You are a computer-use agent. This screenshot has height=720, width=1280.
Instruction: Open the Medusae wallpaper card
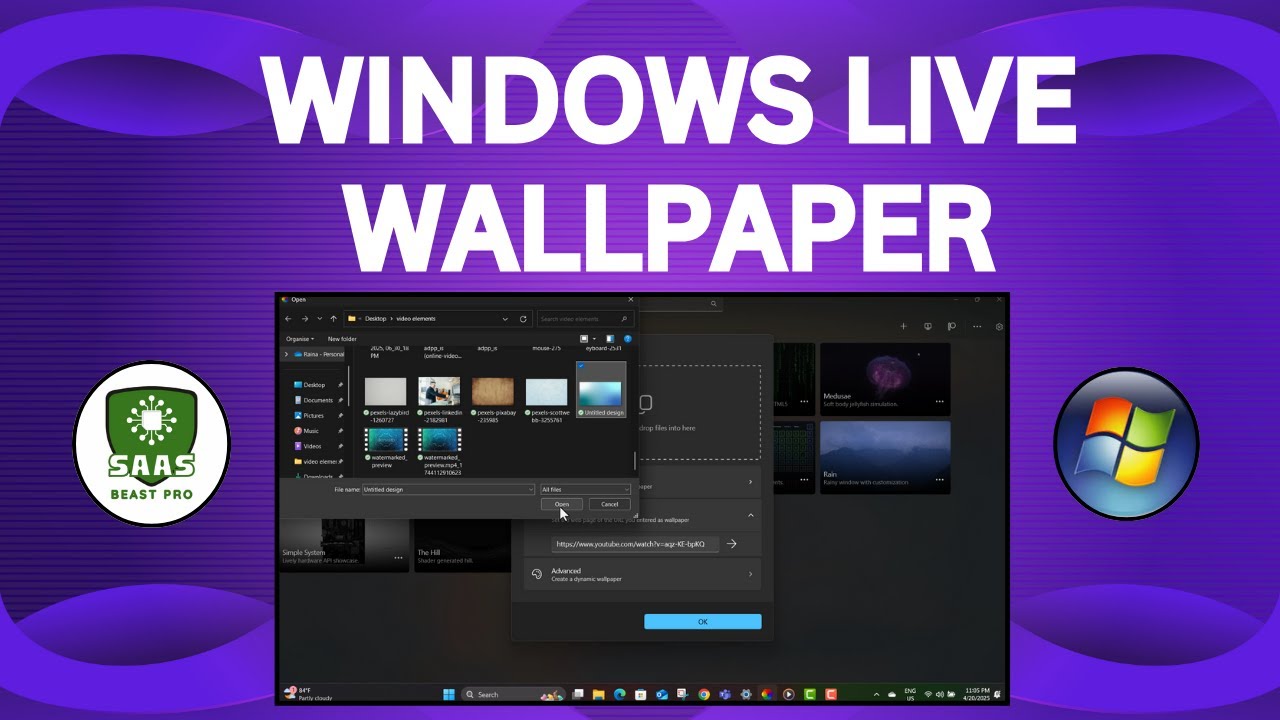(884, 378)
